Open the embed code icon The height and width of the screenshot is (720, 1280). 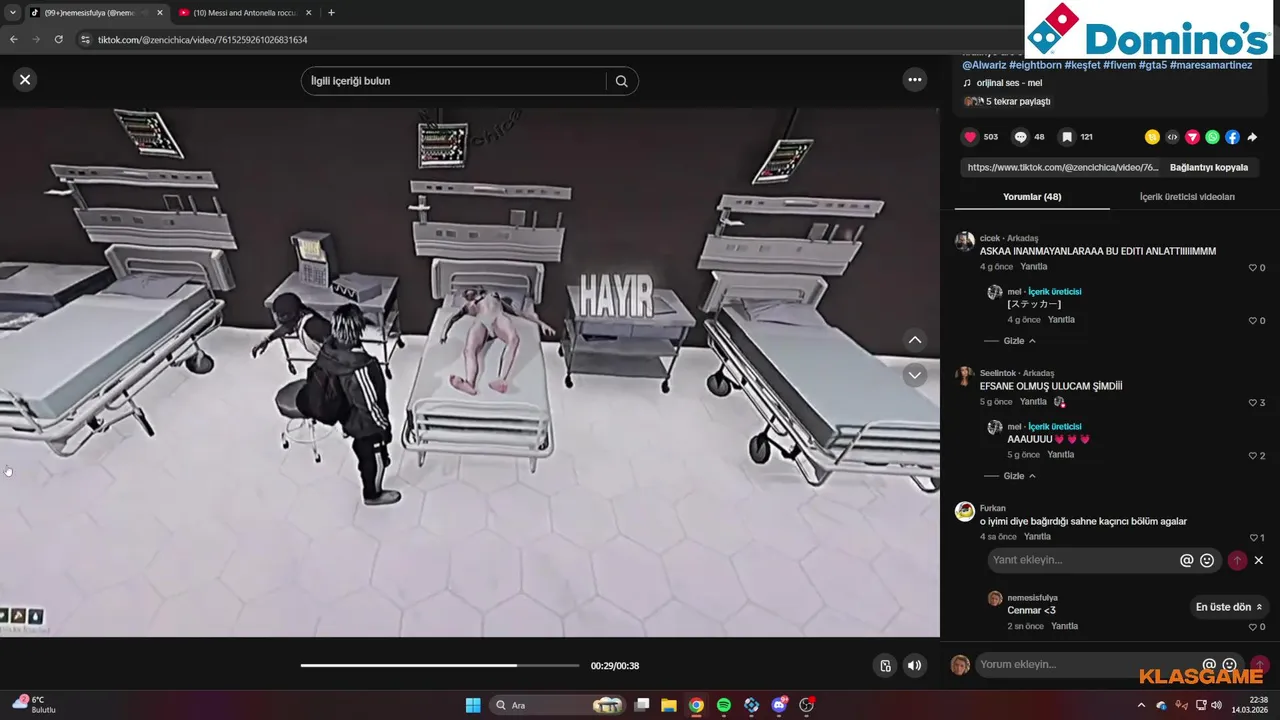point(1172,137)
